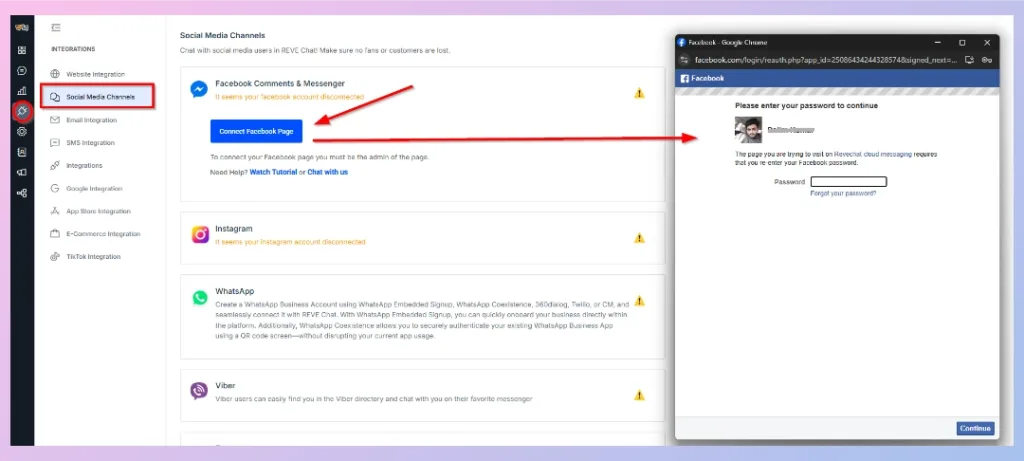Click the Facebook logo in blue header
This screenshot has height=461, width=1024.
pyautogui.click(x=703, y=78)
